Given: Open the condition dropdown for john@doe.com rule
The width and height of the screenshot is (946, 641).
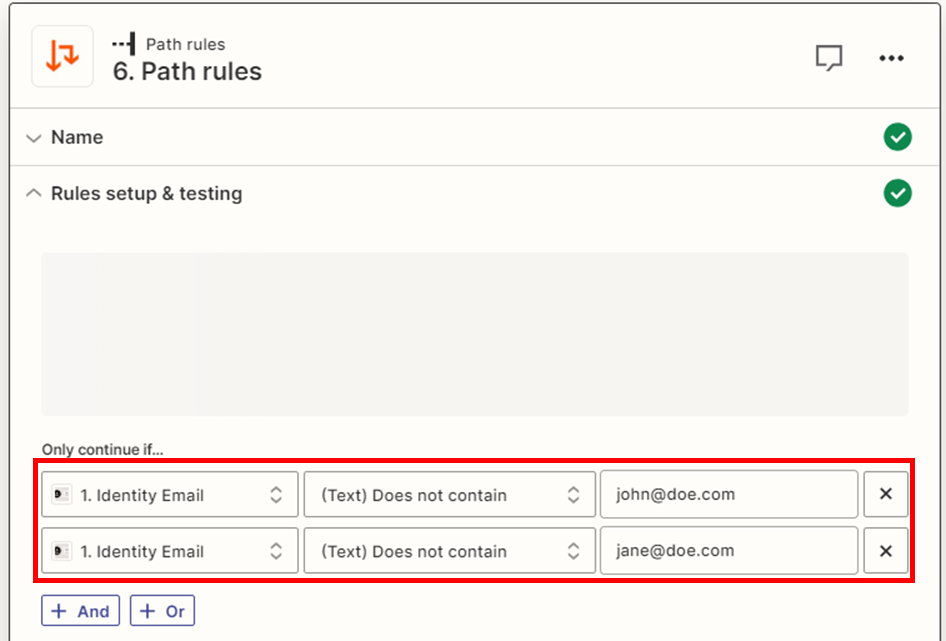Looking at the screenshot, I should [x=449, y=495].
